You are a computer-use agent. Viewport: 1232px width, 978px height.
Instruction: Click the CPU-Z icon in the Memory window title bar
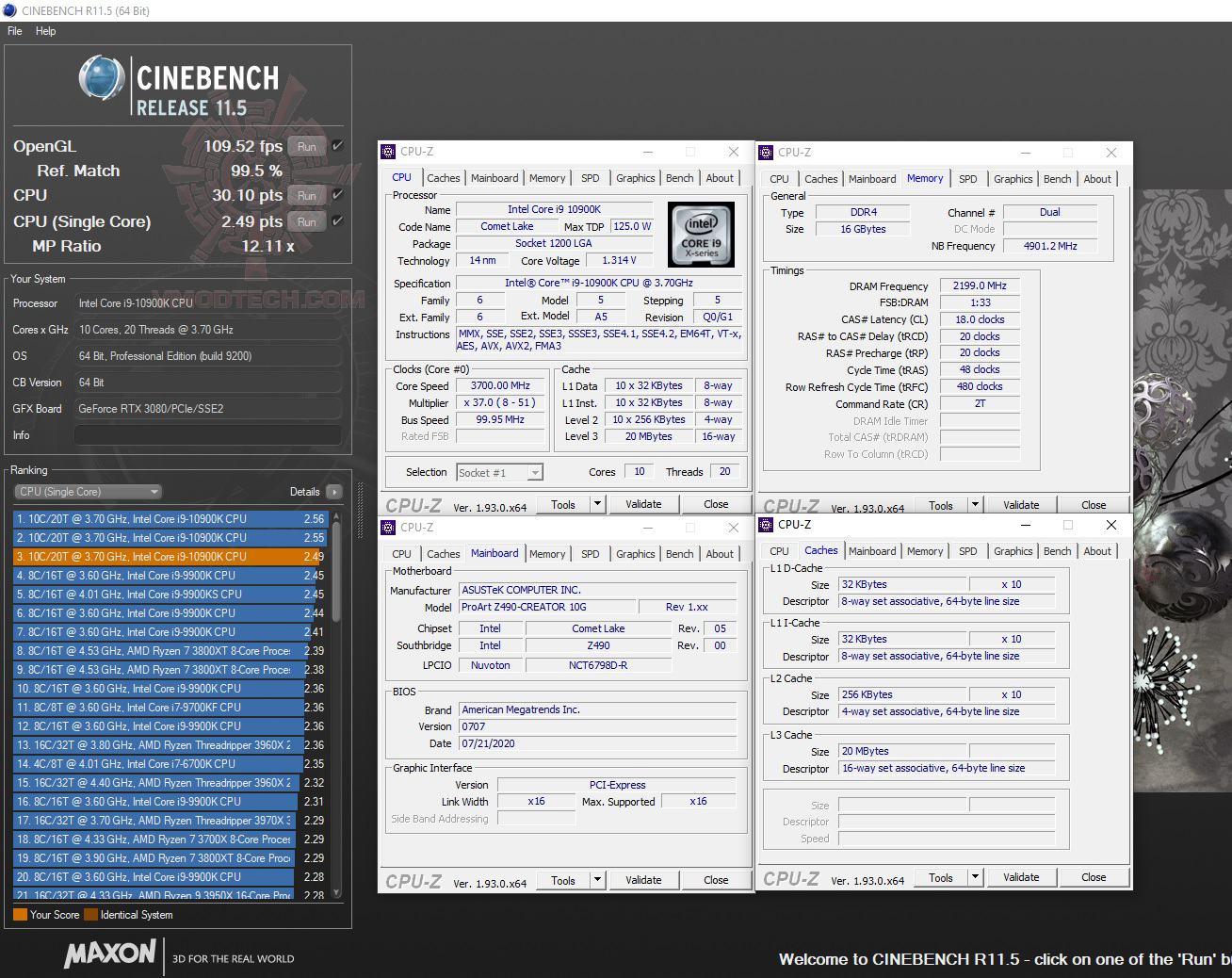click(x=767, y=152)
